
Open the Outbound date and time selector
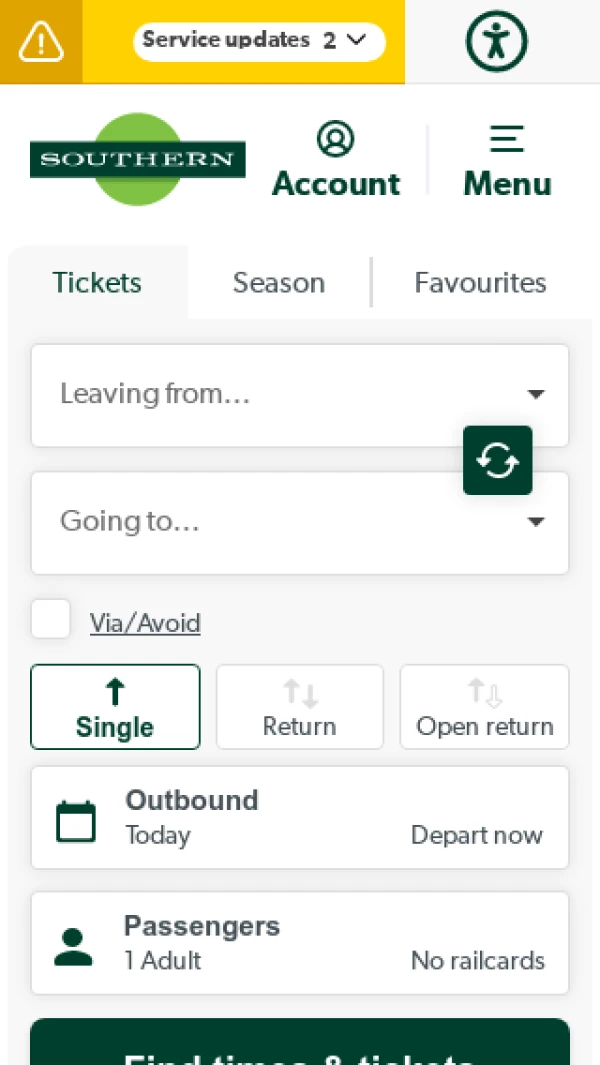coord(300,816)
